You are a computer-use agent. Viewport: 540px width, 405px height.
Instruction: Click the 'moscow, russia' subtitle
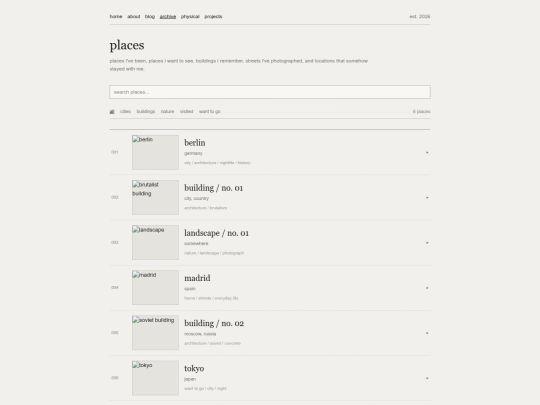point(200,334)
